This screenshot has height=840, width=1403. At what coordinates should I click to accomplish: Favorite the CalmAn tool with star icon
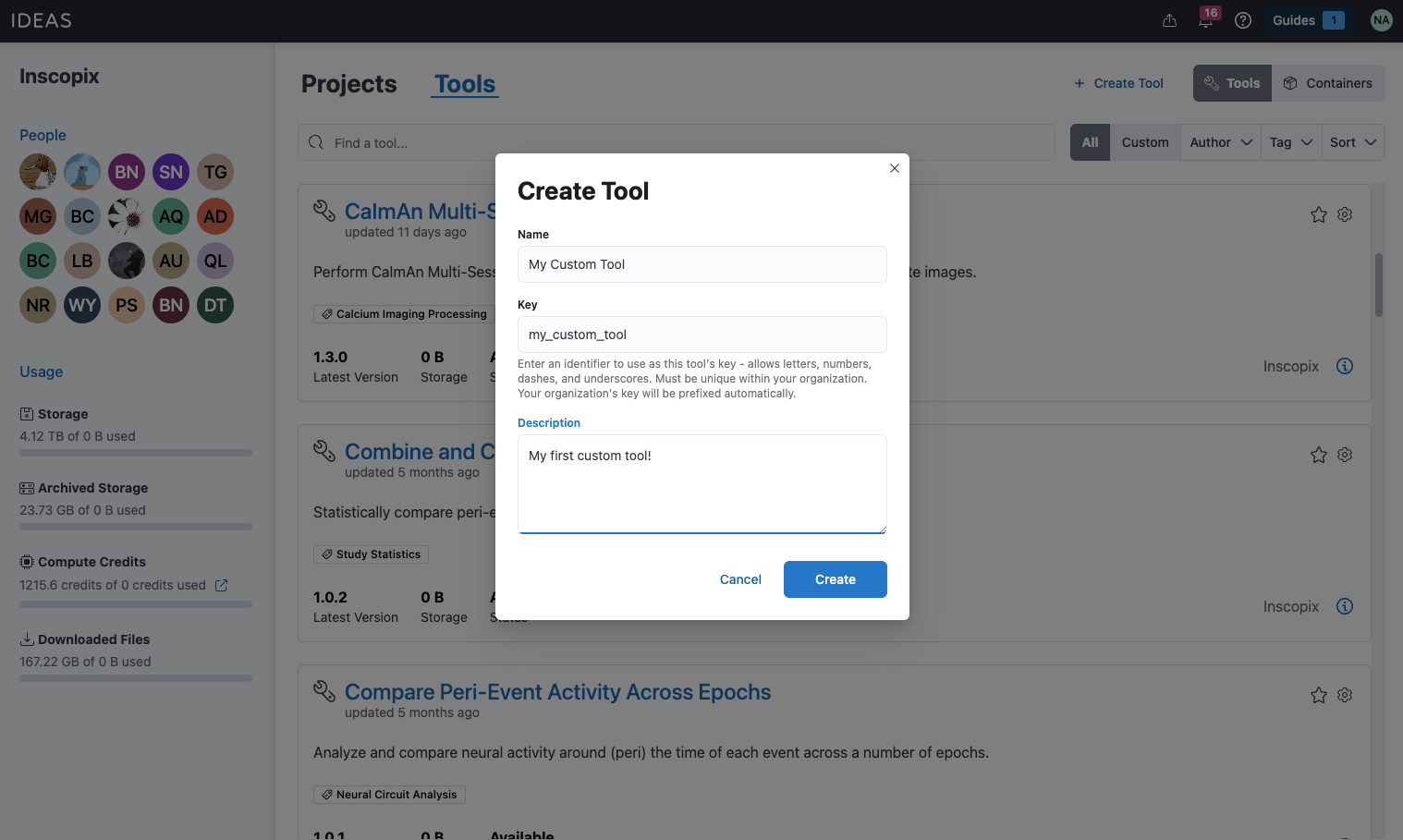tap(1319, 214)
